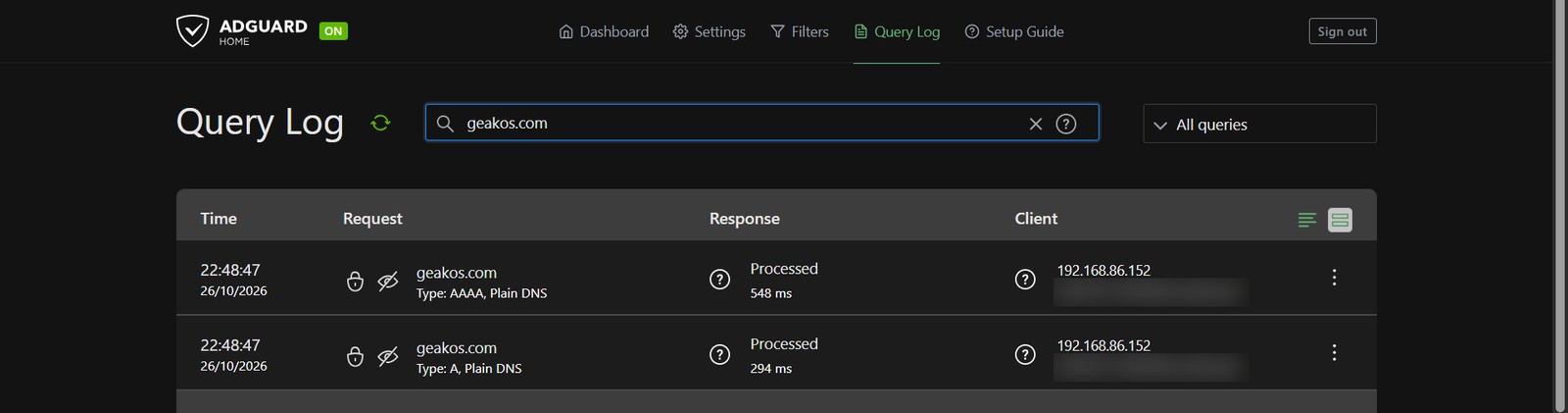
Task: Select the Query Log tab
Action: pyautogui.click(x=897, y=31)
